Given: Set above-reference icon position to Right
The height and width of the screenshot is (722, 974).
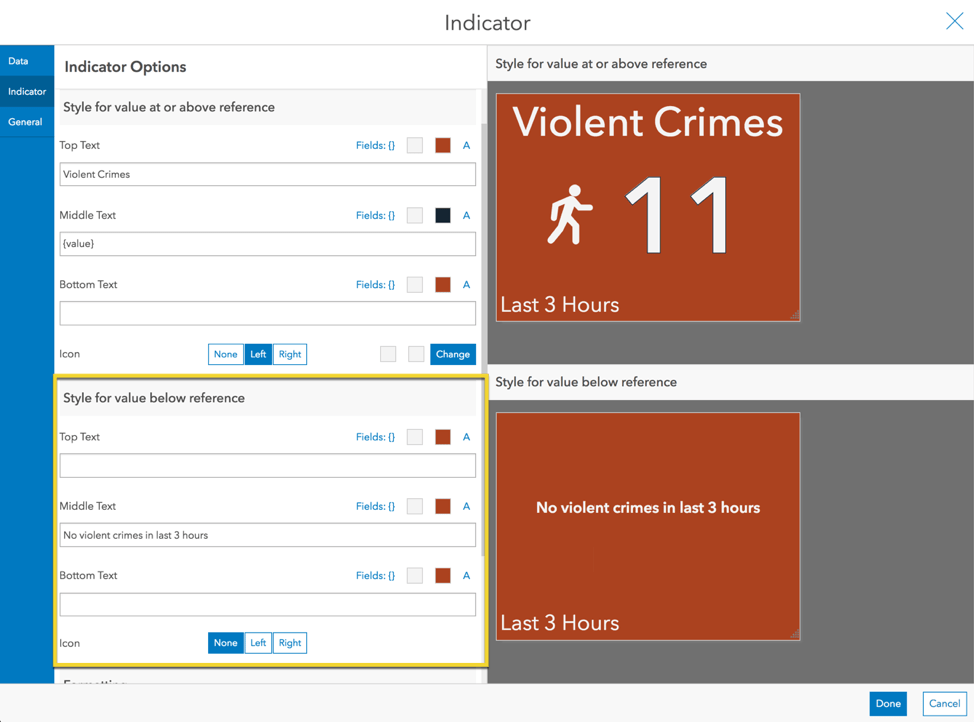Looking at the screenshot, I should pyautogui.click(x=290, y=354).
